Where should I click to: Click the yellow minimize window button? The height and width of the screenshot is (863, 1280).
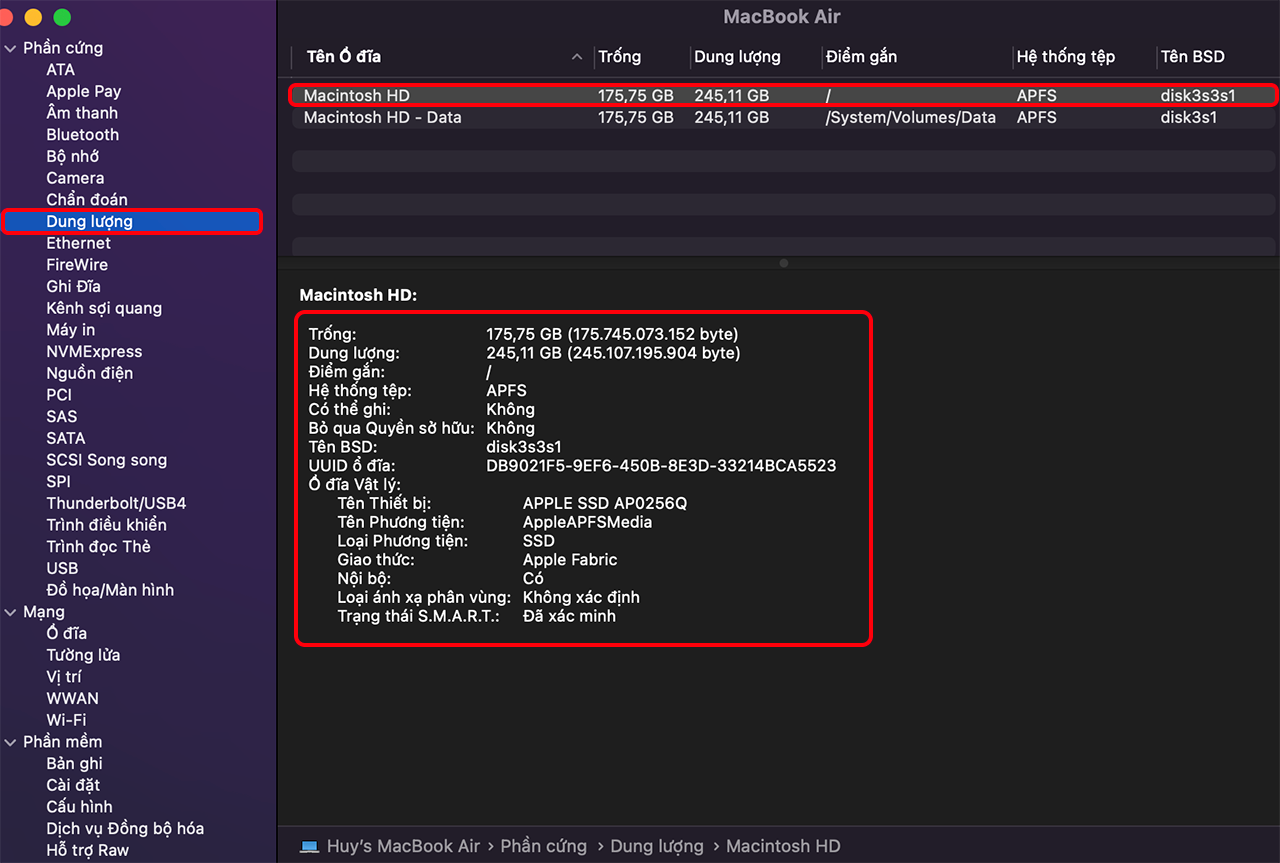[x=33, y=18]
